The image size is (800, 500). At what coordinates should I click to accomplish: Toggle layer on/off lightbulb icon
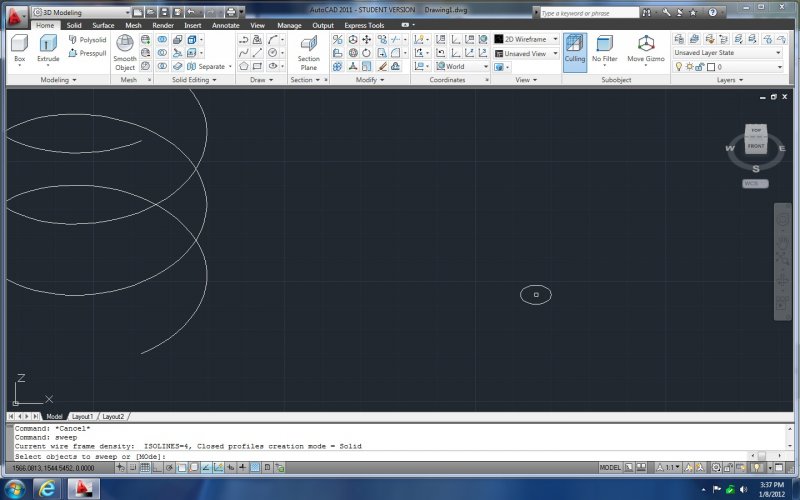click(679, 67)
